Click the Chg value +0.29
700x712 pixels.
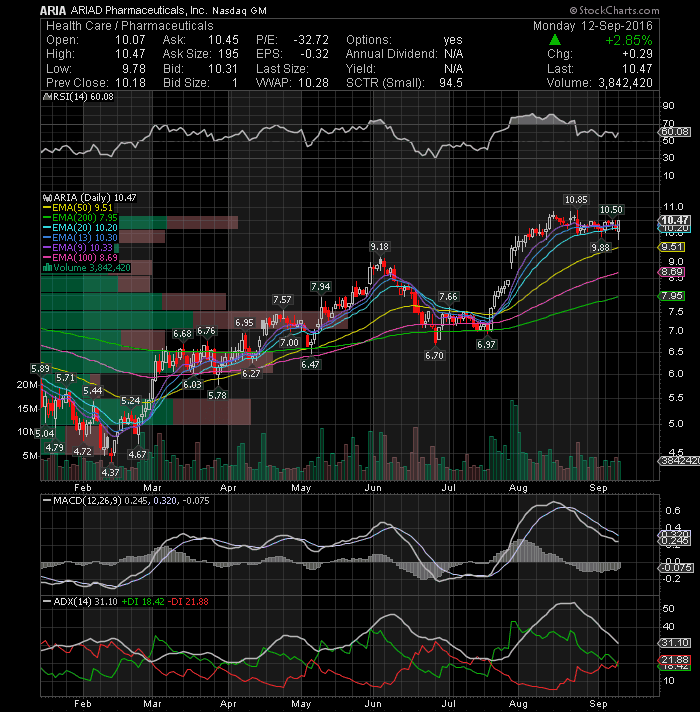click(x=637, y=54)
